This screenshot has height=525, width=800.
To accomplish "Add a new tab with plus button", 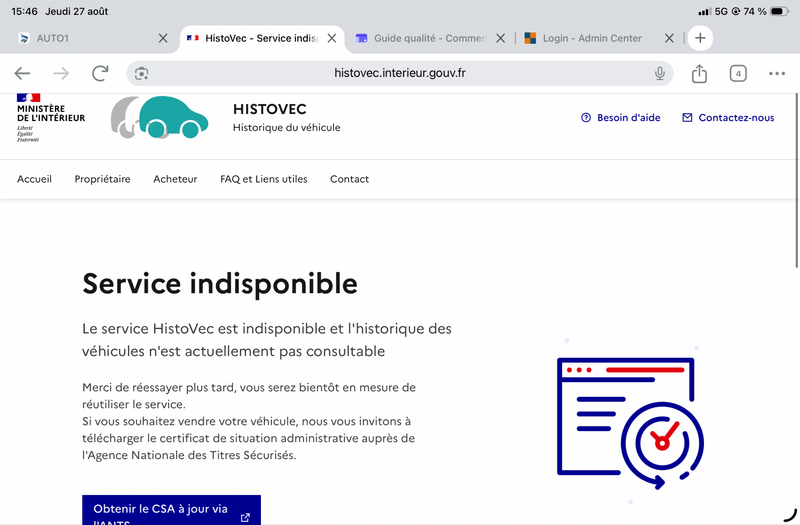I will pyautogui.click(x=700, y=38).
